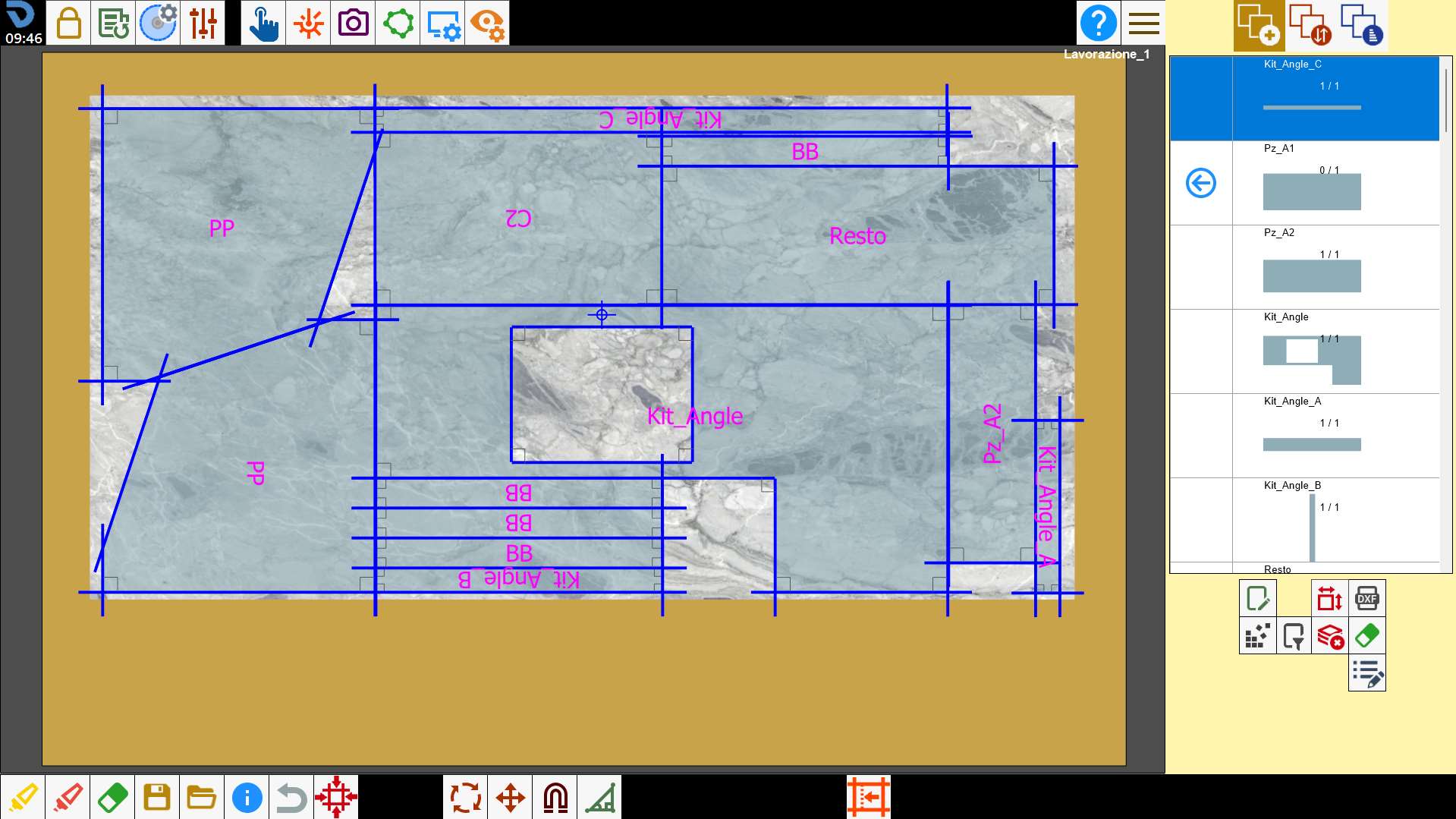This screenshot has width=1456, height=819.
Task: Switch to the add pieces tab
Action: tap(1259, 25)
